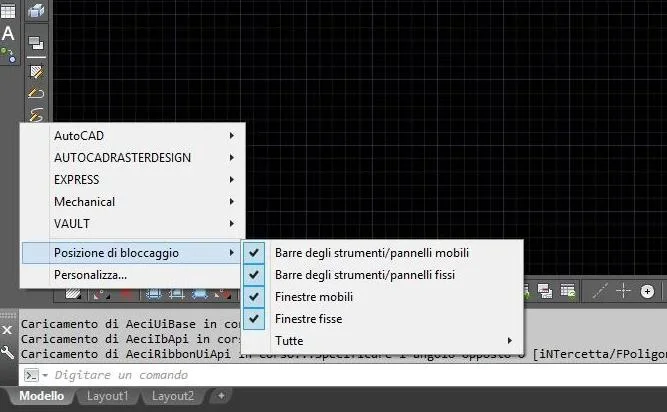This screenshot has height=412, width=667.
Task: Open command line settings wrench icon
Action: (8, 352)
